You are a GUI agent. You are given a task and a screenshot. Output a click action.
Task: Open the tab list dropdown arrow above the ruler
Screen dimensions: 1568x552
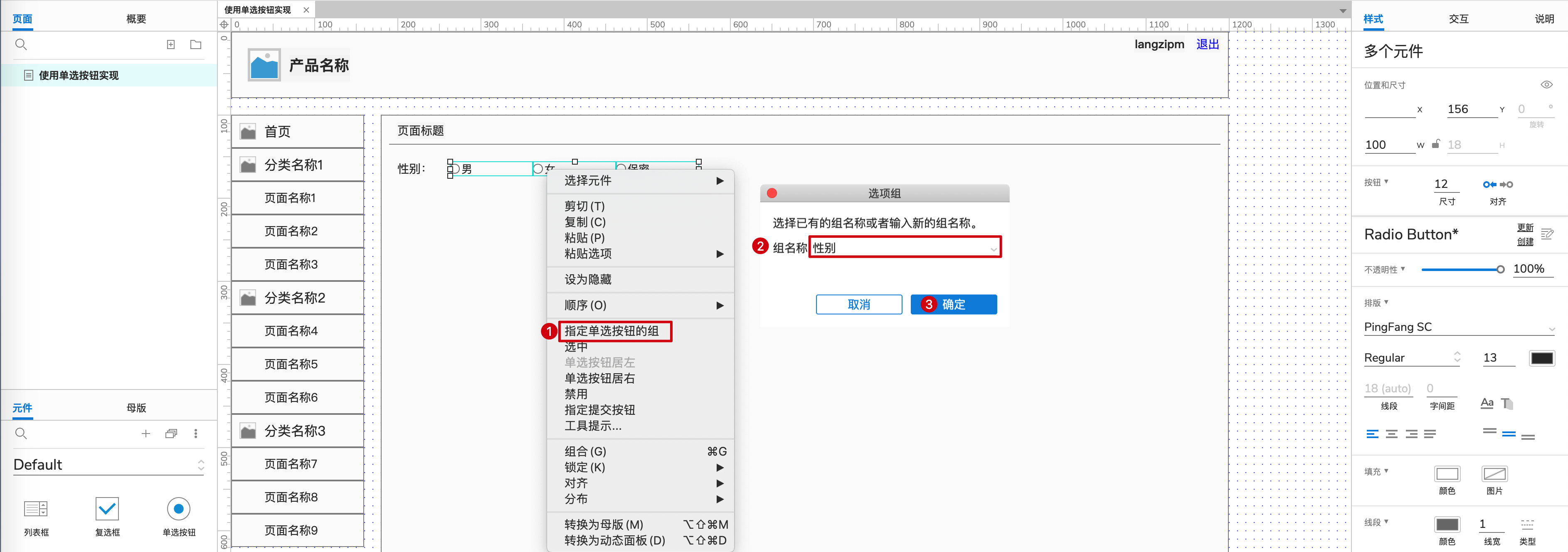click(x=1342, y=10)
